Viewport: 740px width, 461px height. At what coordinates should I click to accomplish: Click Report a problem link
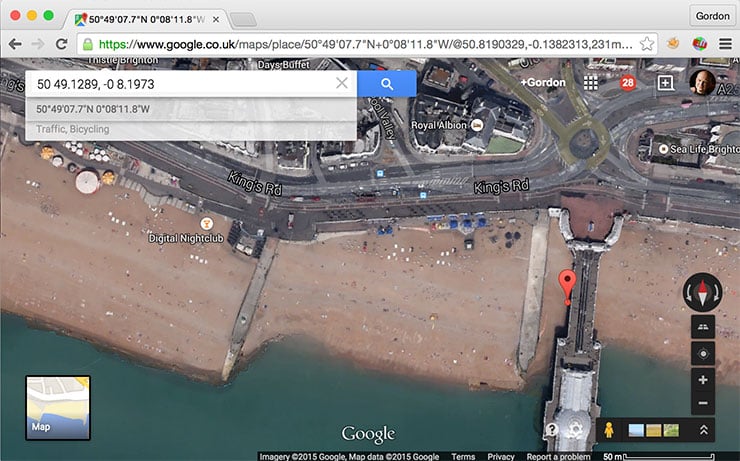pyautogui.click(x=559, y=456)
